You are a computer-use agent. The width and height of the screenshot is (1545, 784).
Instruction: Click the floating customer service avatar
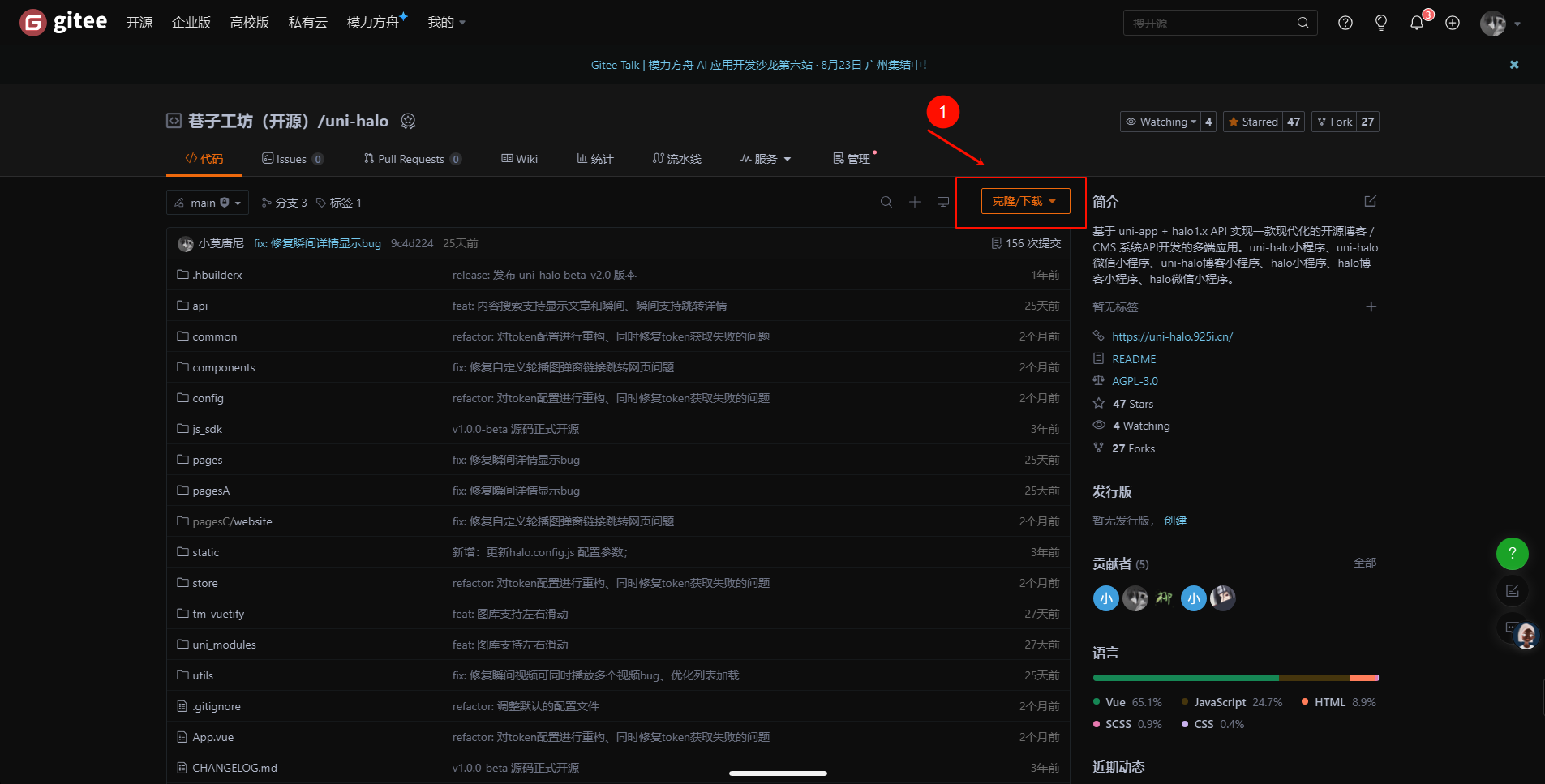[1526, 636]
